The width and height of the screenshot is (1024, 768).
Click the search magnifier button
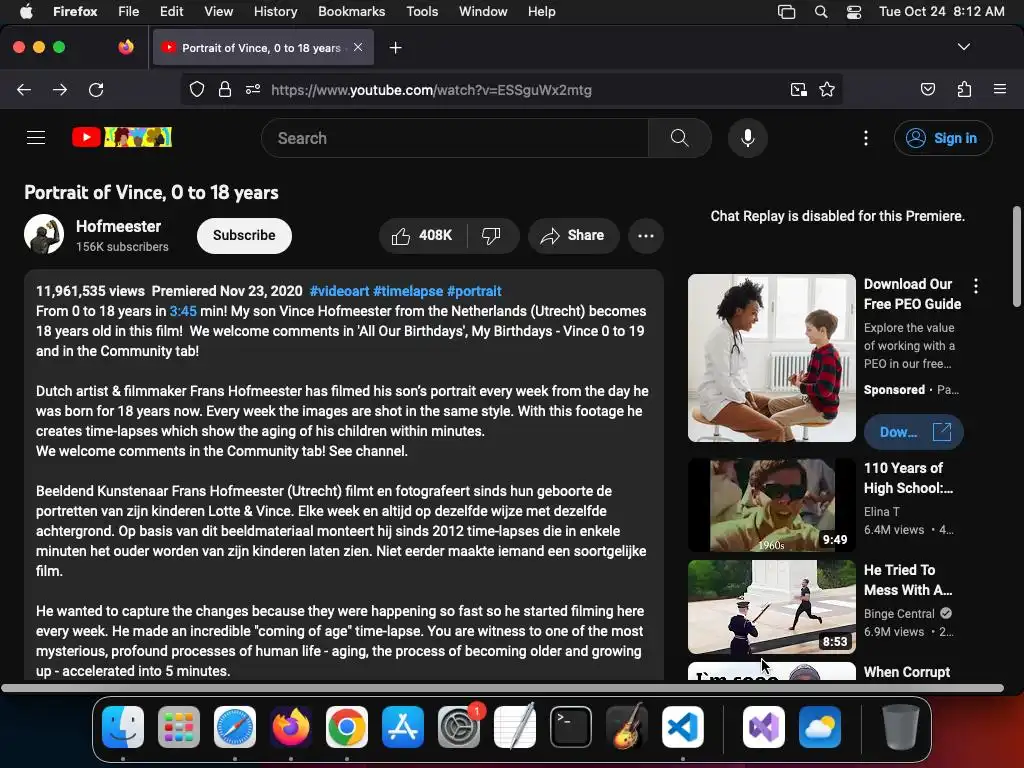679,138
